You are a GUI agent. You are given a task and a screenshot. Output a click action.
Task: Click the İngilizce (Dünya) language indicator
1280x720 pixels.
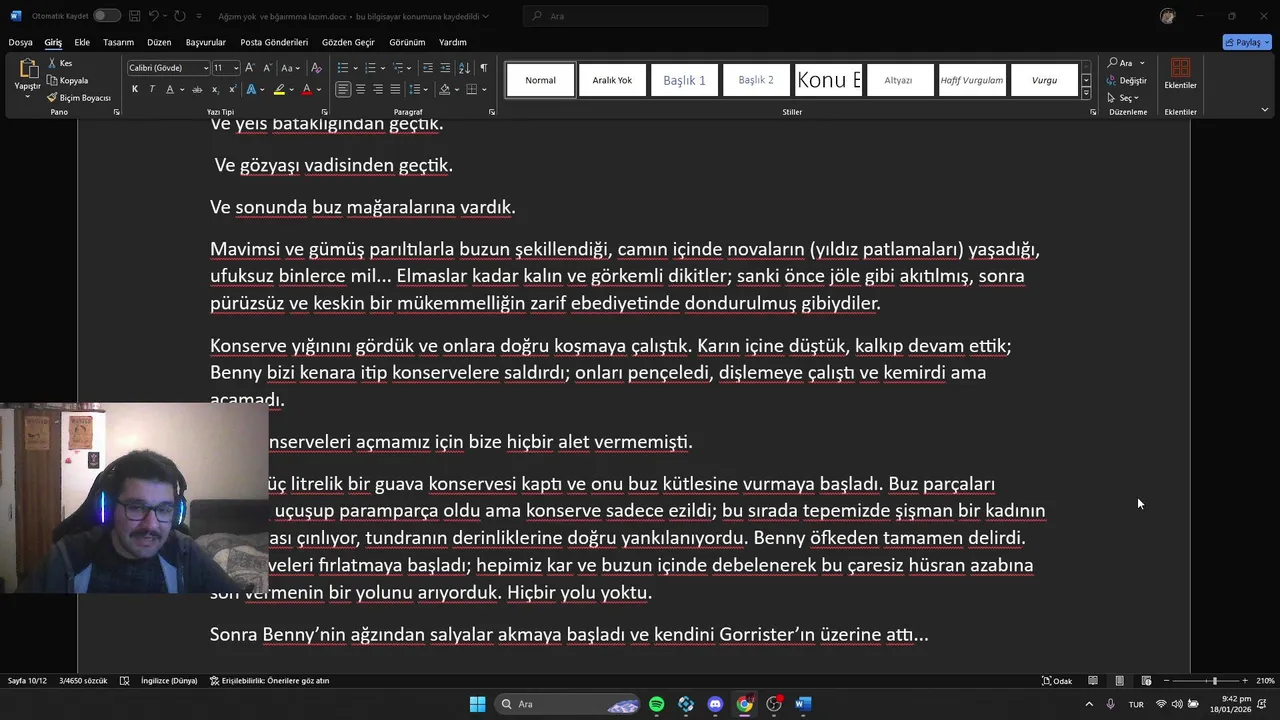169,681
